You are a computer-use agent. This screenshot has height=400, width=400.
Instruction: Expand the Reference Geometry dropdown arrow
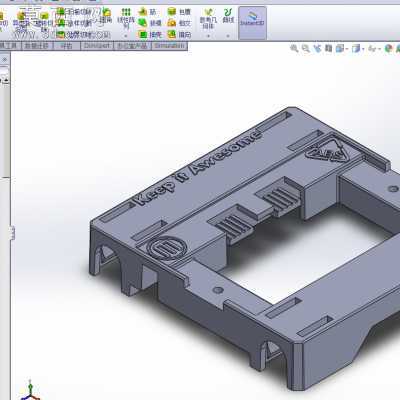tap(208, 35)
